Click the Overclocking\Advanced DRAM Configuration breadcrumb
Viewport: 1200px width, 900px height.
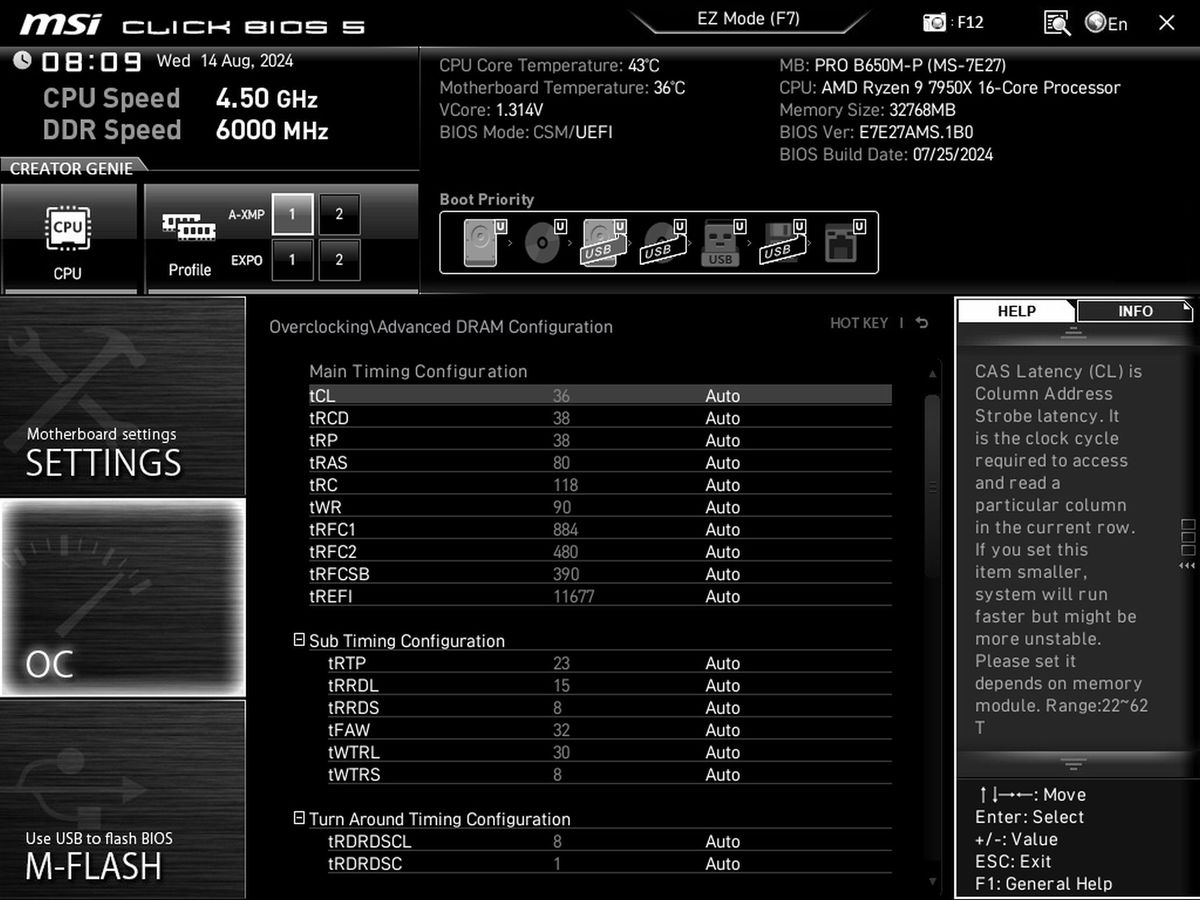click(x=441, y=327)
